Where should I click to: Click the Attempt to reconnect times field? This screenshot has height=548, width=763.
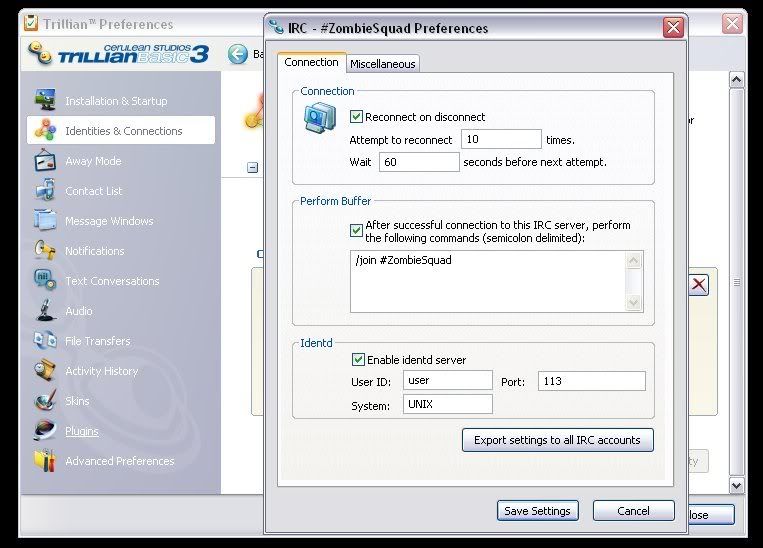coord(501,139)
